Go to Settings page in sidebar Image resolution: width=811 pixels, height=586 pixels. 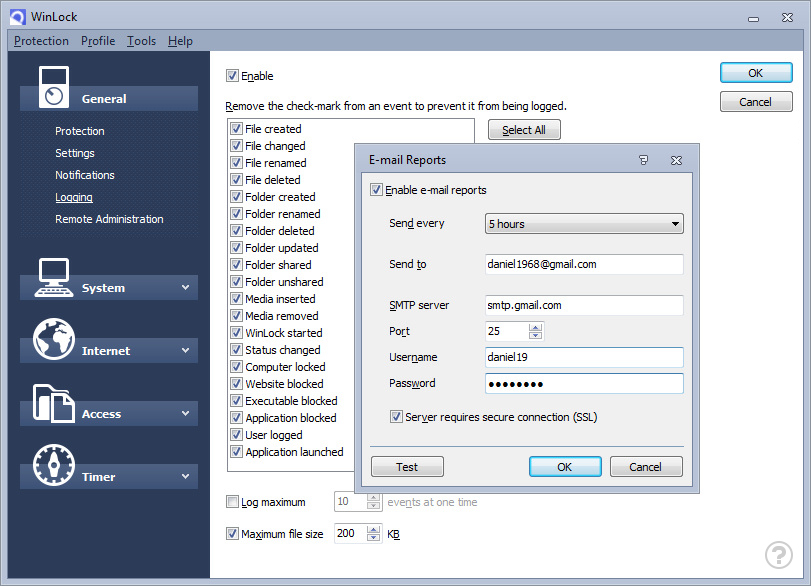(75, 153)
